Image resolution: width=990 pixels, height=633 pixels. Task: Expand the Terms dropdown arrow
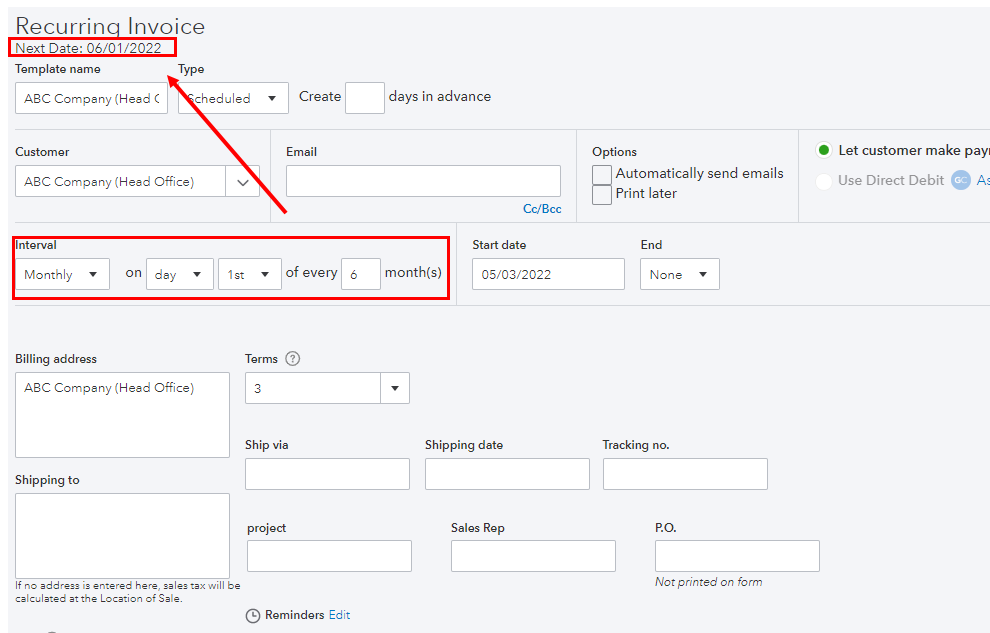point(394,388)
